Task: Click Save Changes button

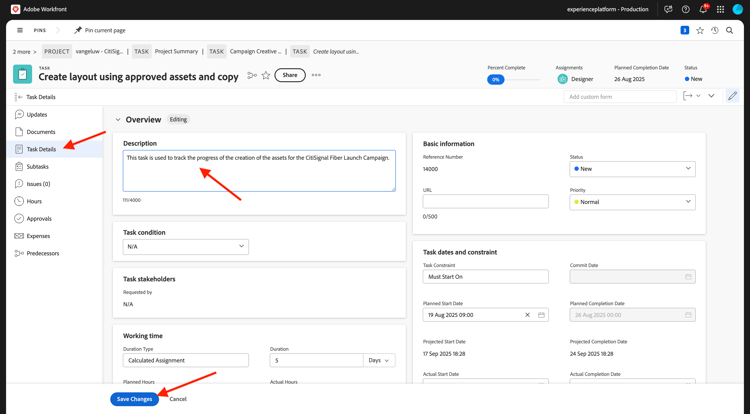Action: (x=134, y=399)
